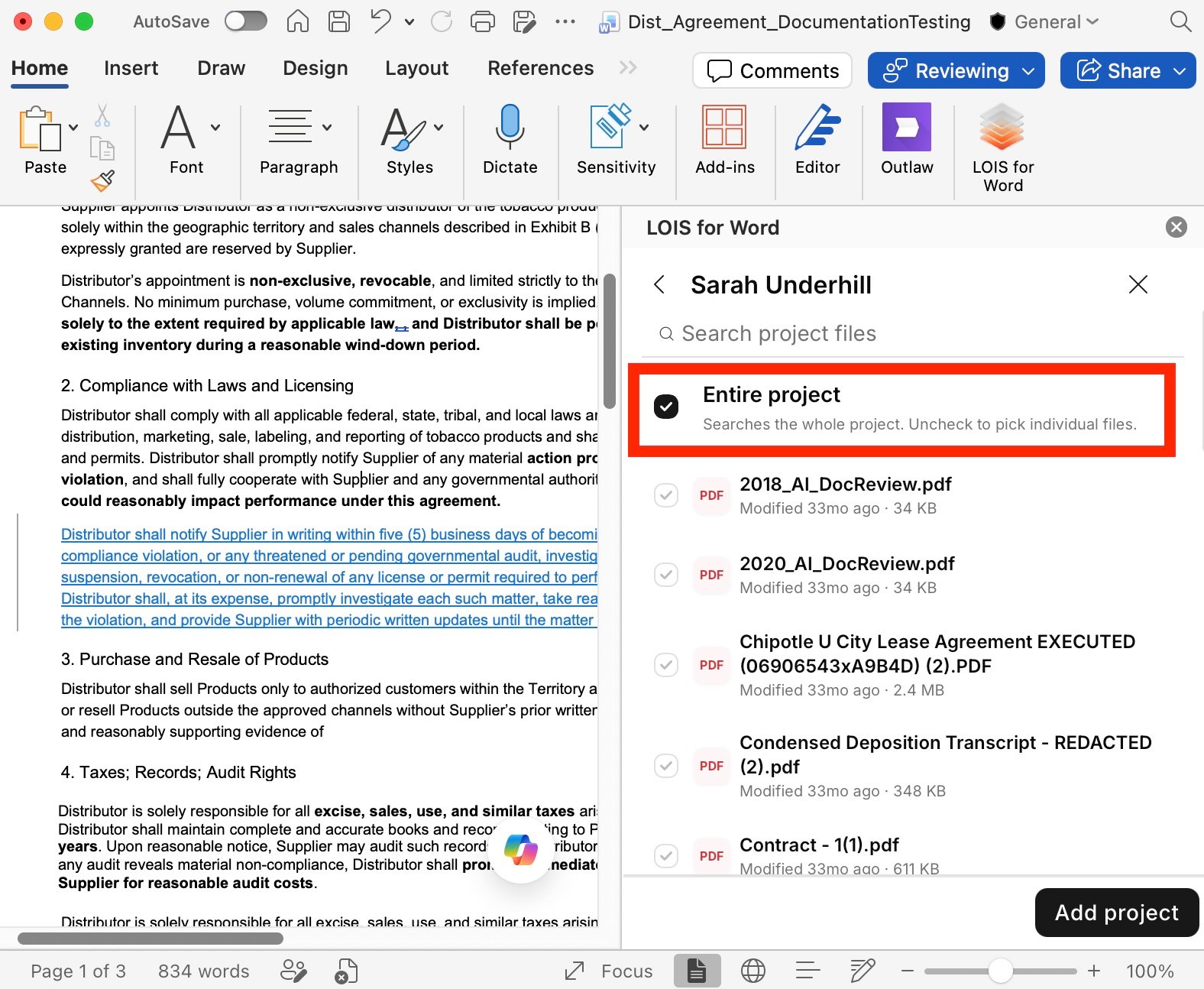The width and height of the screenshot is (1204, 989).
Task: Toggle checkbox for Condensed Deposition Transcript
Action: (x=666, y=766)
